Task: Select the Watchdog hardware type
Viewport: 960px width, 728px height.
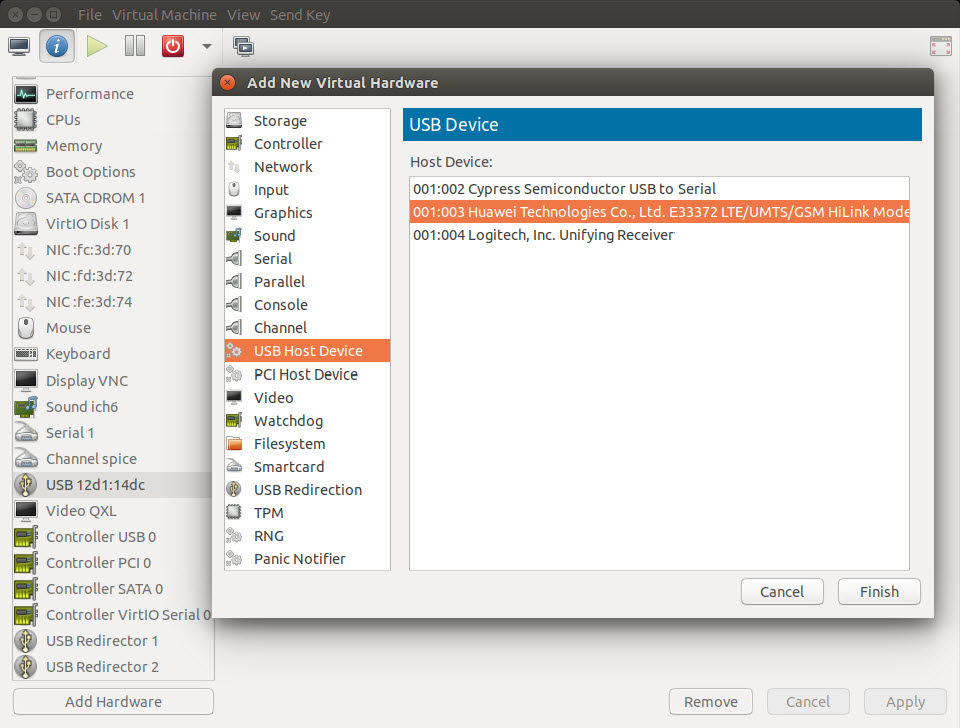Action: coord(288,421)
